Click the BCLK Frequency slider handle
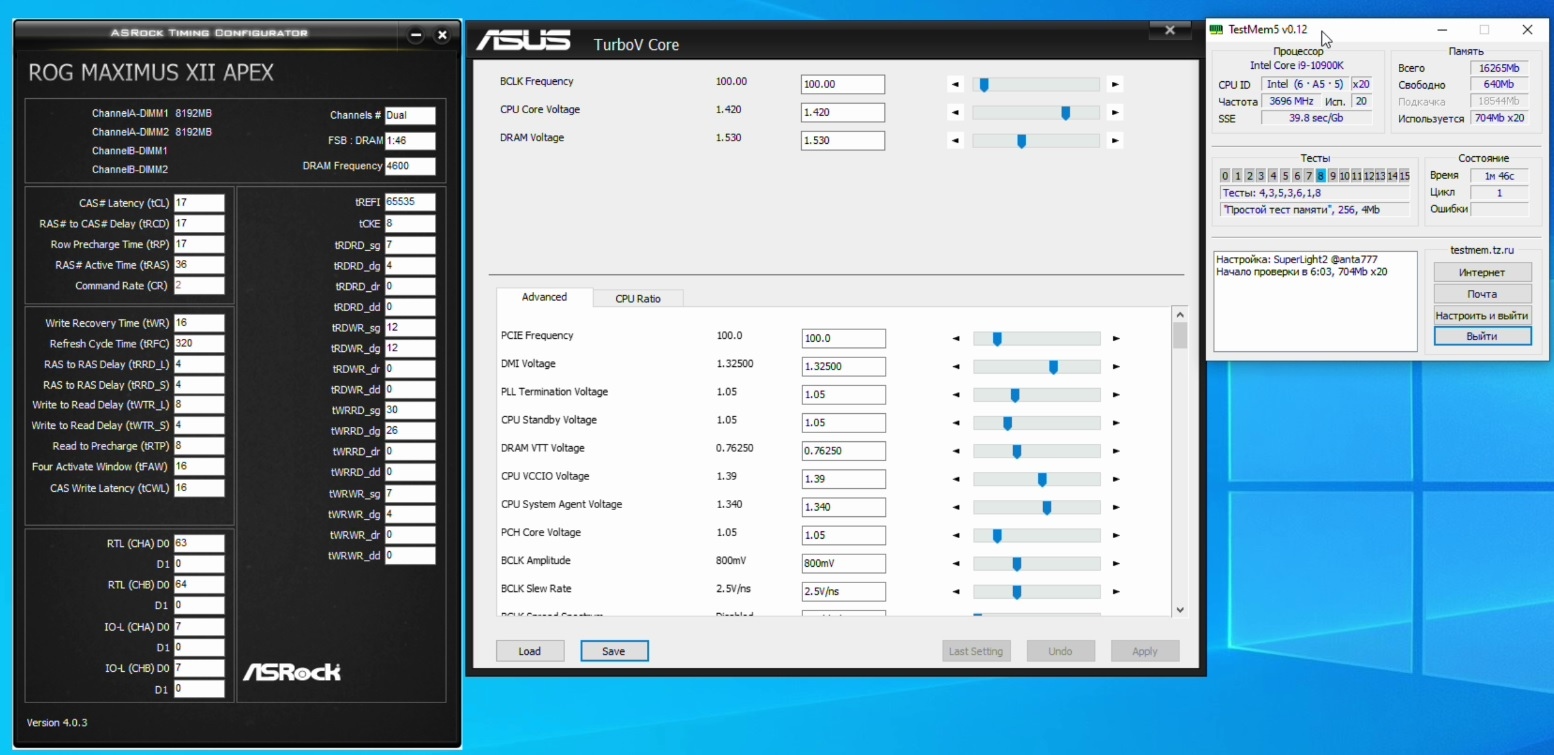 tap(984, 85)
